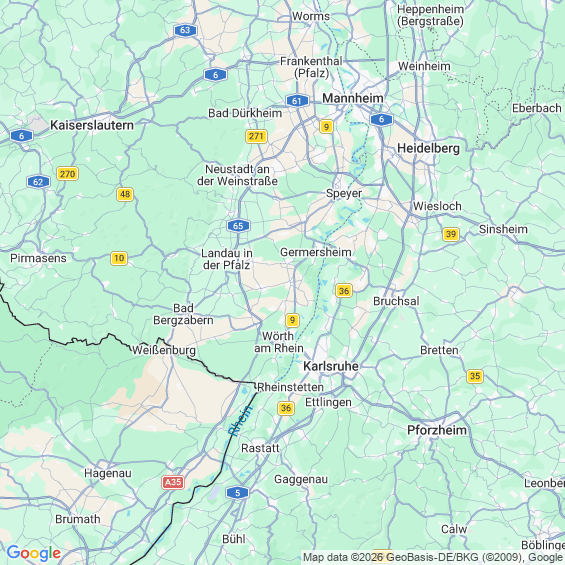Viewport: 565px width, 565px height.
Task: Click the blue 61 autobahn shield
Action: (x=297, y=101)
